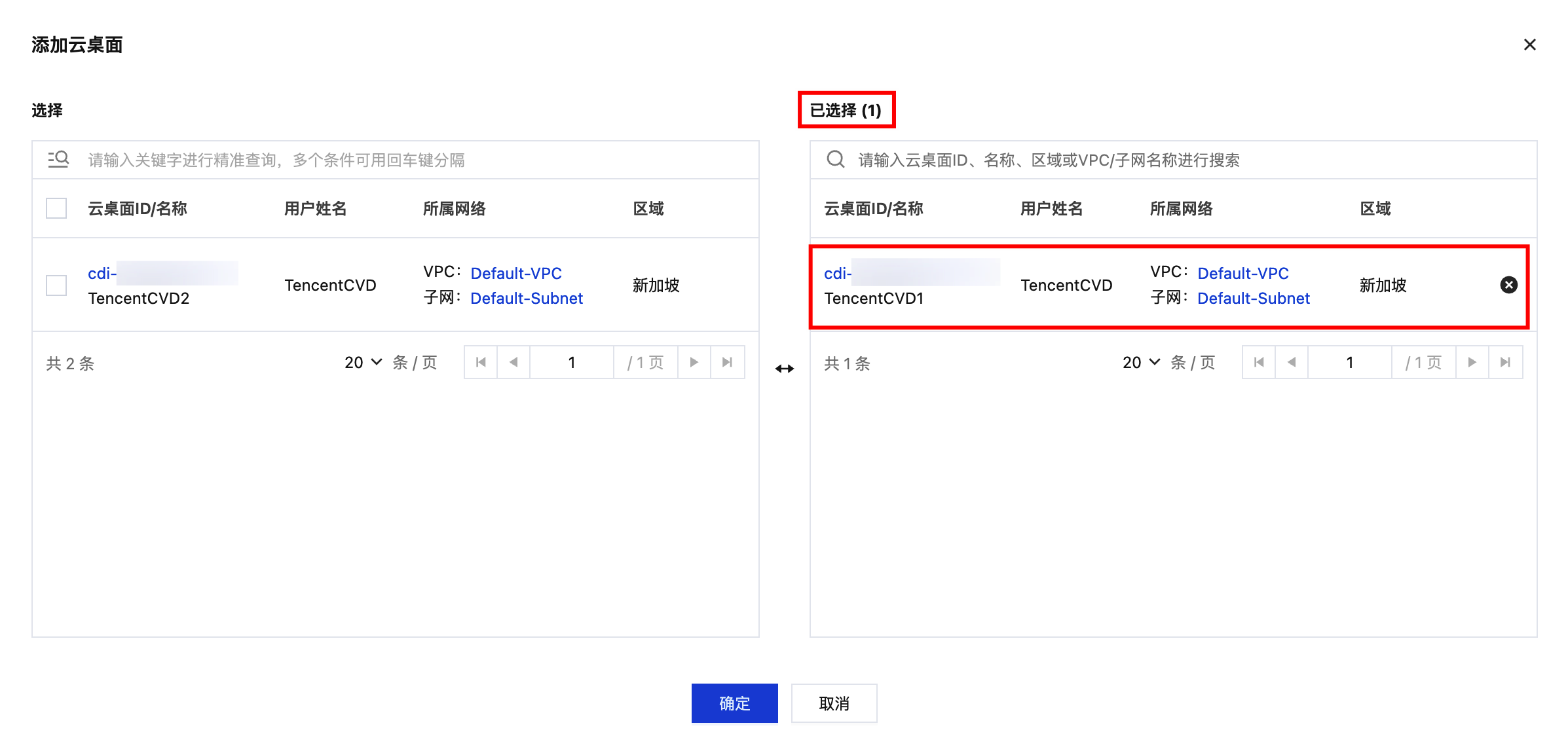Open the Default-Subnet link for TencentCVD1

pos(1253,298)
